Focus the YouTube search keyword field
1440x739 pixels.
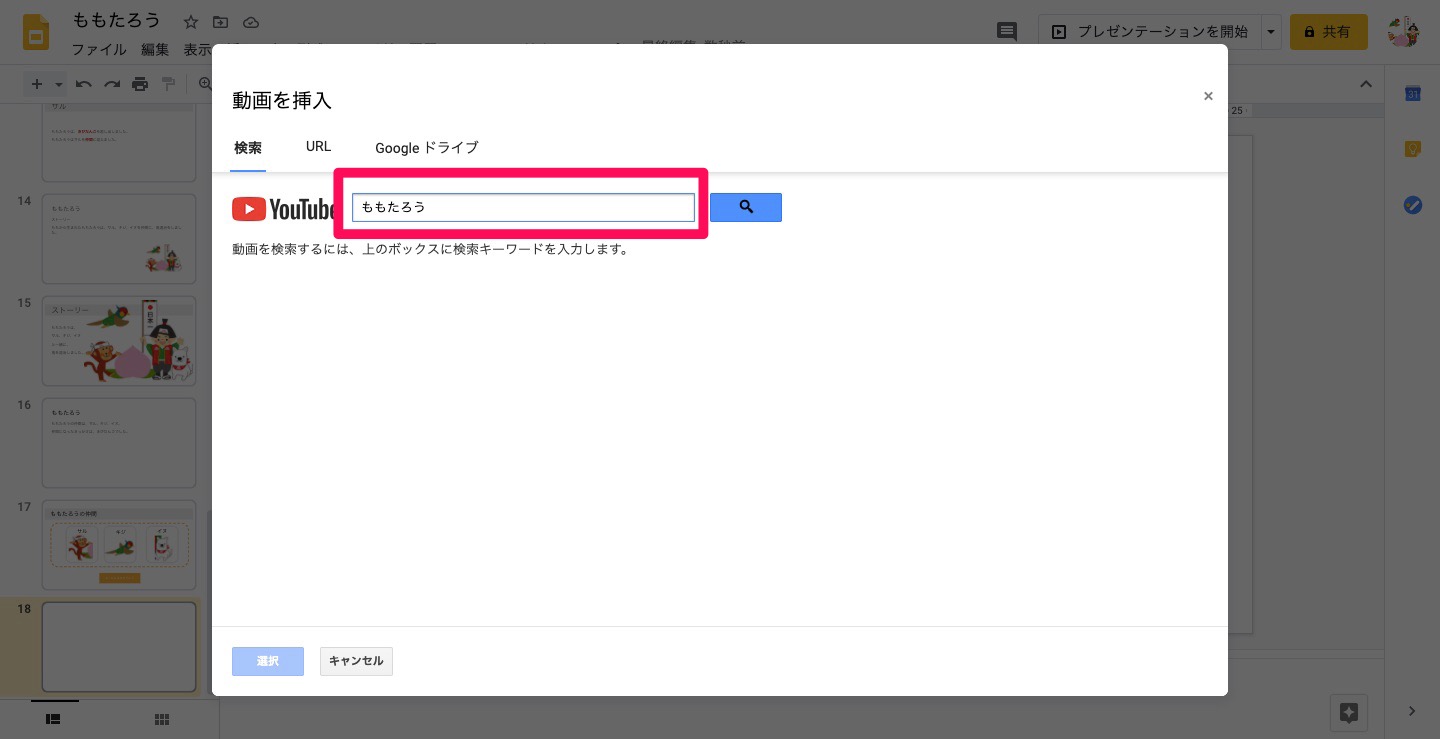click(523, 207)
